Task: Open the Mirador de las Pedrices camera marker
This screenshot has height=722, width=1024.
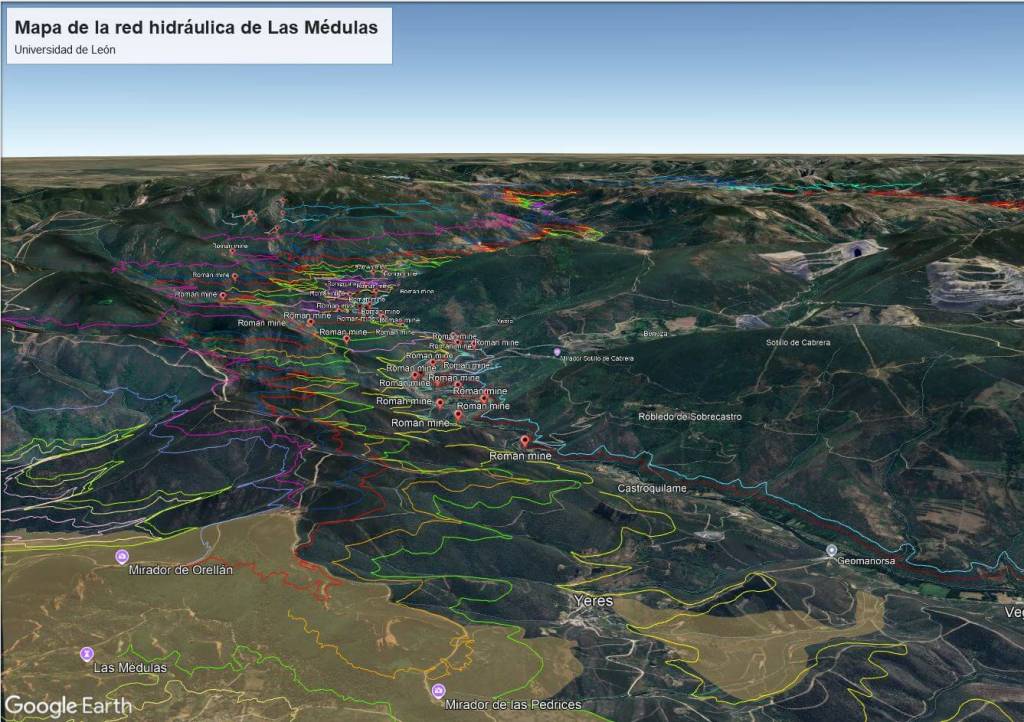Action: (x=438, y=691)
